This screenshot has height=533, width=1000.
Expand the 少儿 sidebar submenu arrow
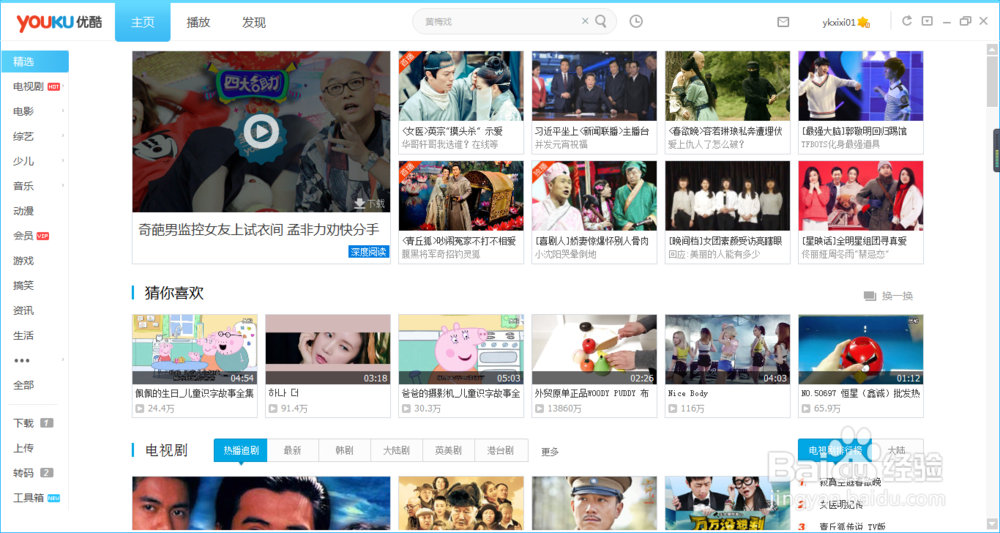point(63,161)
